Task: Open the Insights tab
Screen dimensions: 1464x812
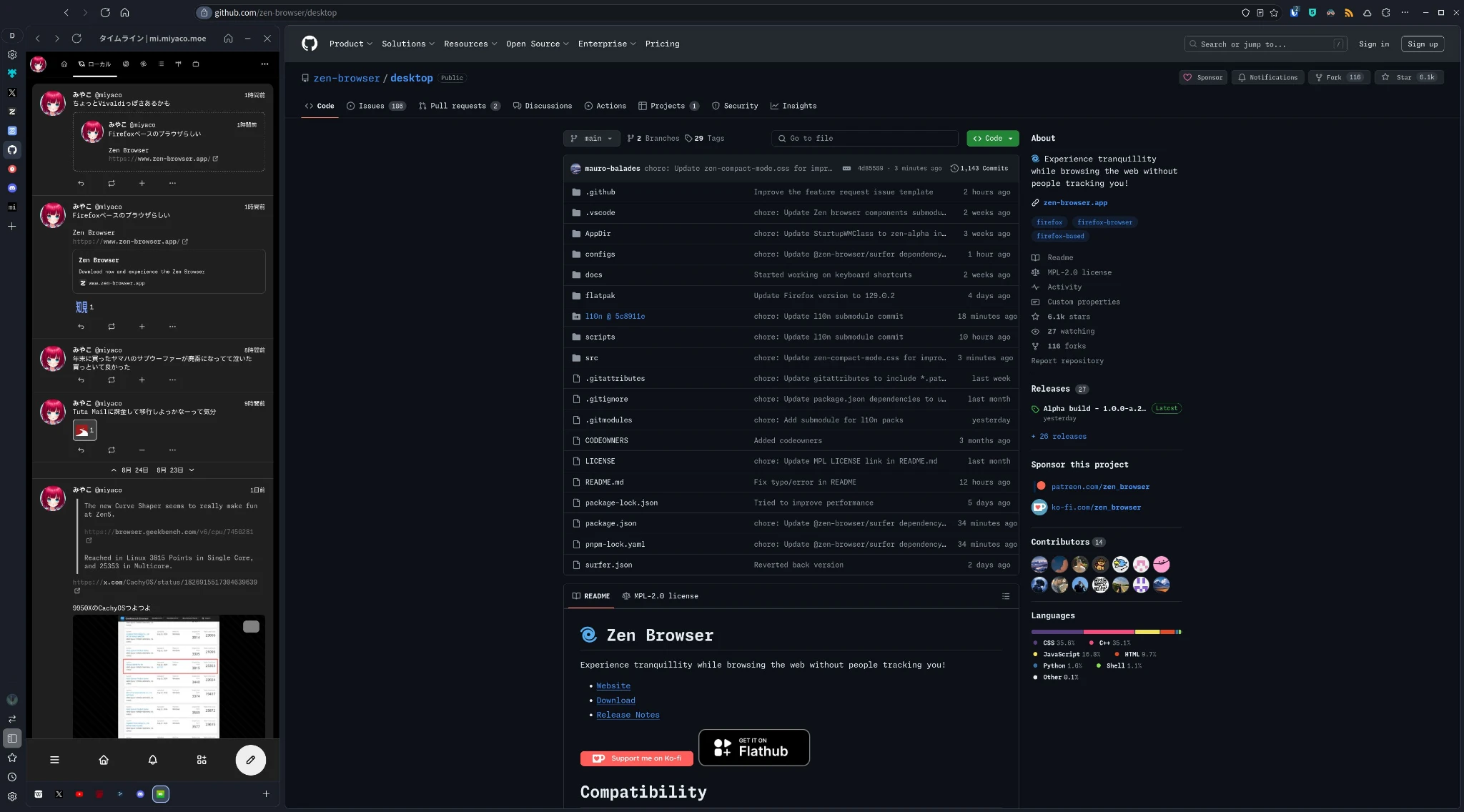Action: pyautogui.click(x=793, y=106)
